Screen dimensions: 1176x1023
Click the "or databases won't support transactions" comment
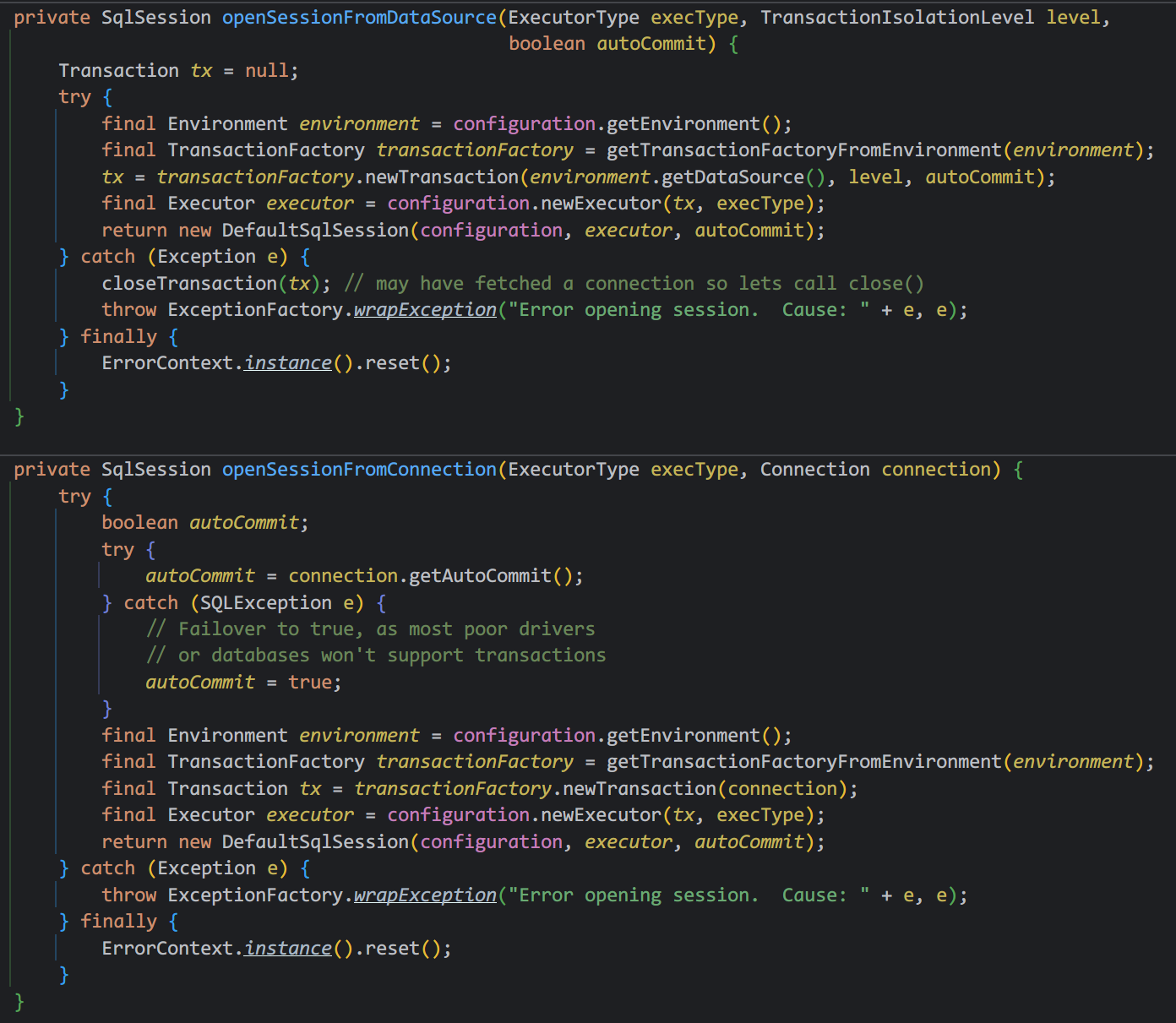tap(376, 656)
